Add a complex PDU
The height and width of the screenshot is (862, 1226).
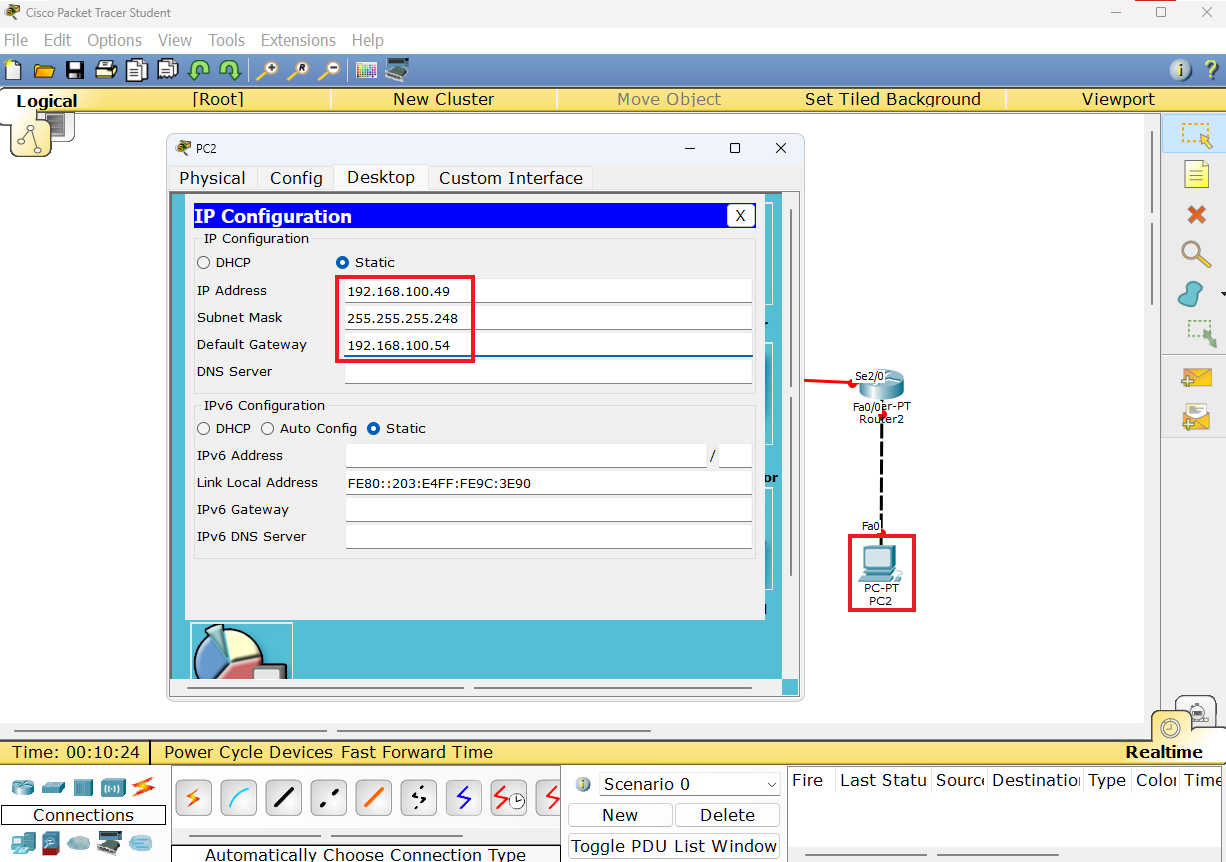(1196, 416)
